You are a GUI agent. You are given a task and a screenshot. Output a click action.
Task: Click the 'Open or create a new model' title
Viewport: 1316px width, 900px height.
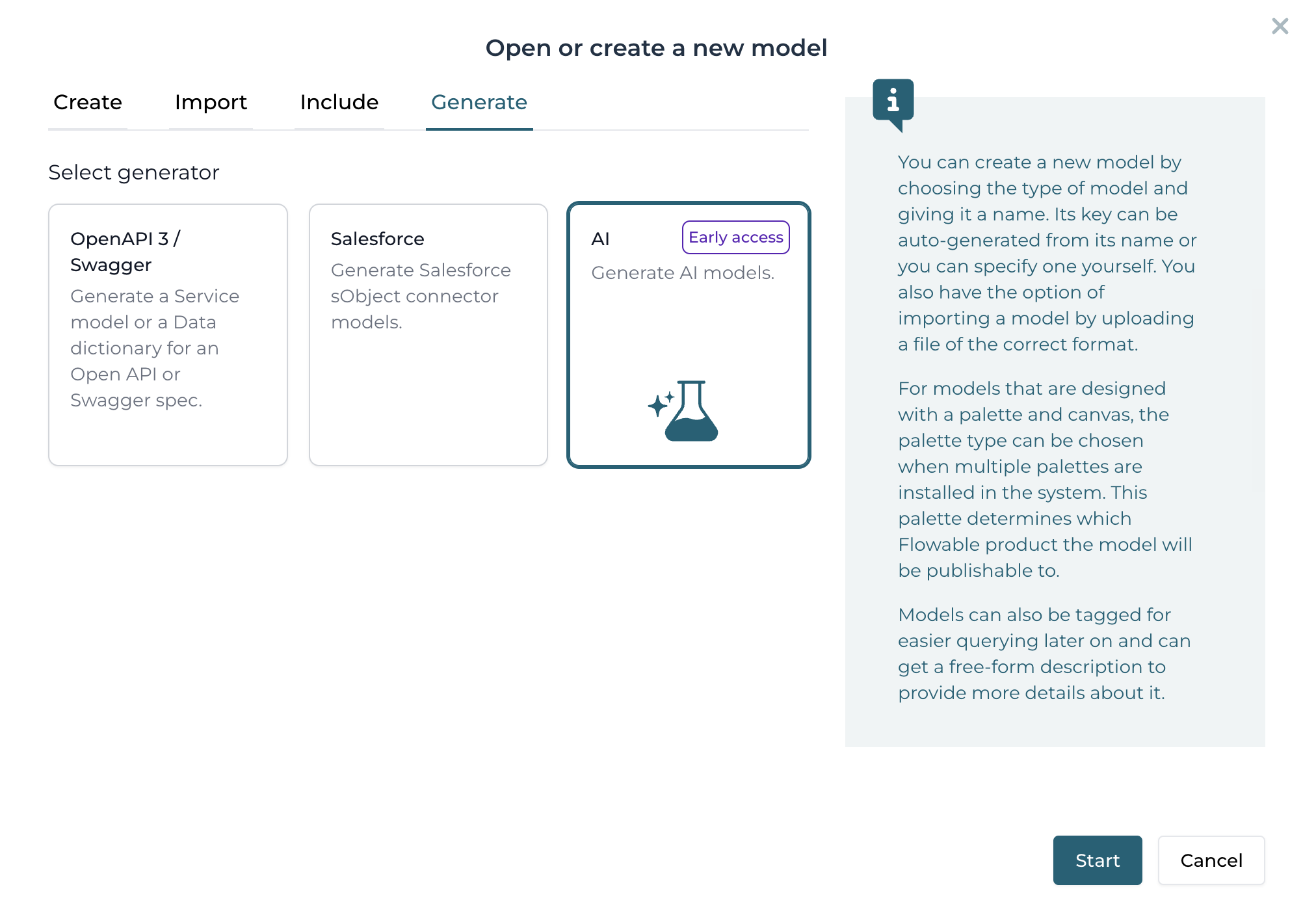pos(656,48)
